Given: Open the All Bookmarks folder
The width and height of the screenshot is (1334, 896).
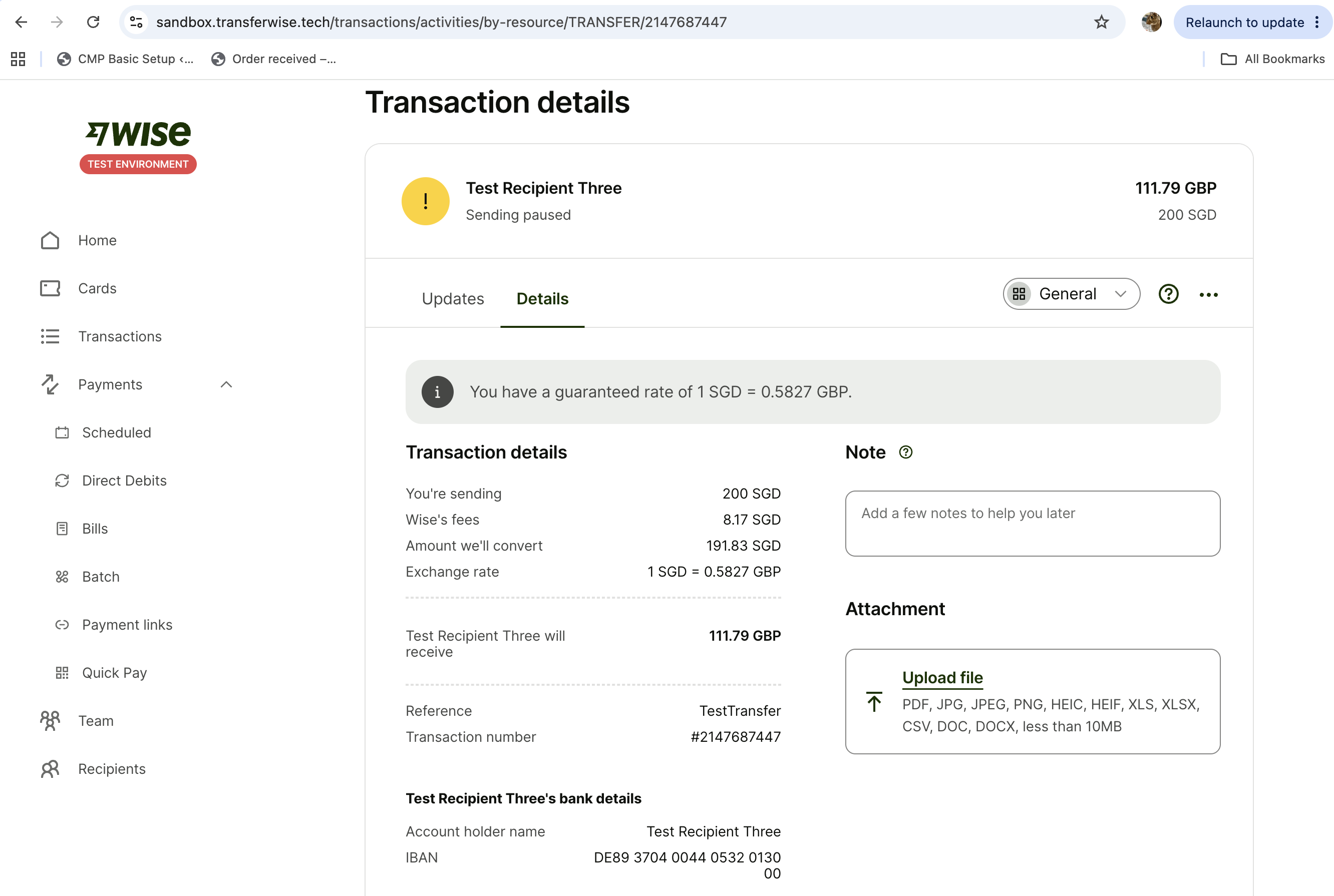Looking at the screenshot, I should click(1272, 59).
